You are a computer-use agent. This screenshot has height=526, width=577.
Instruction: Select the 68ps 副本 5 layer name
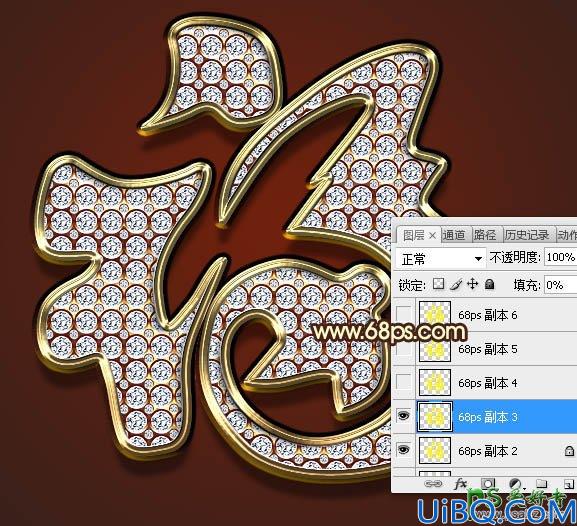(488, 349)
